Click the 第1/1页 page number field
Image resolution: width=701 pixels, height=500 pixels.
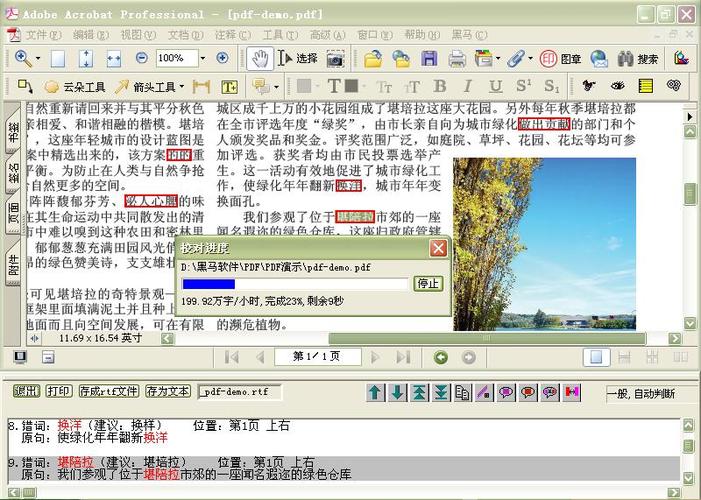tap(317, 357)
